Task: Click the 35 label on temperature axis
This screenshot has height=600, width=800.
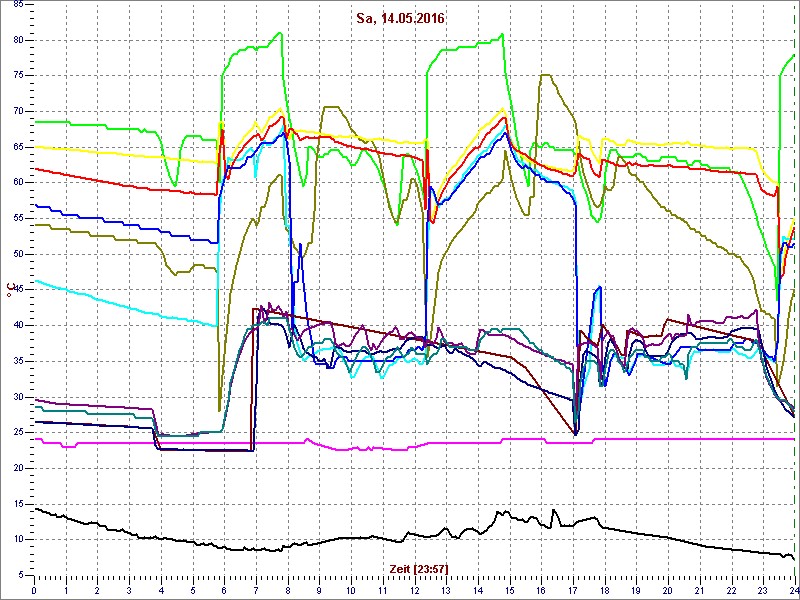Action: coord(17,362)
